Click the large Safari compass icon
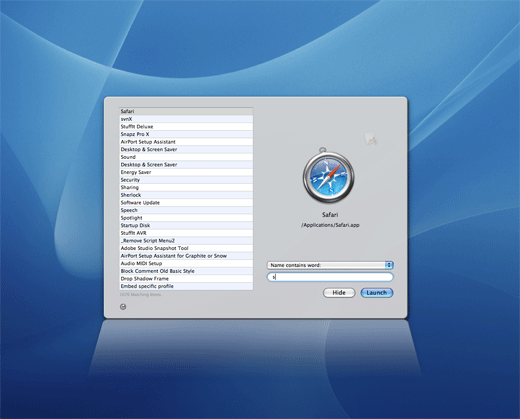 329,176
